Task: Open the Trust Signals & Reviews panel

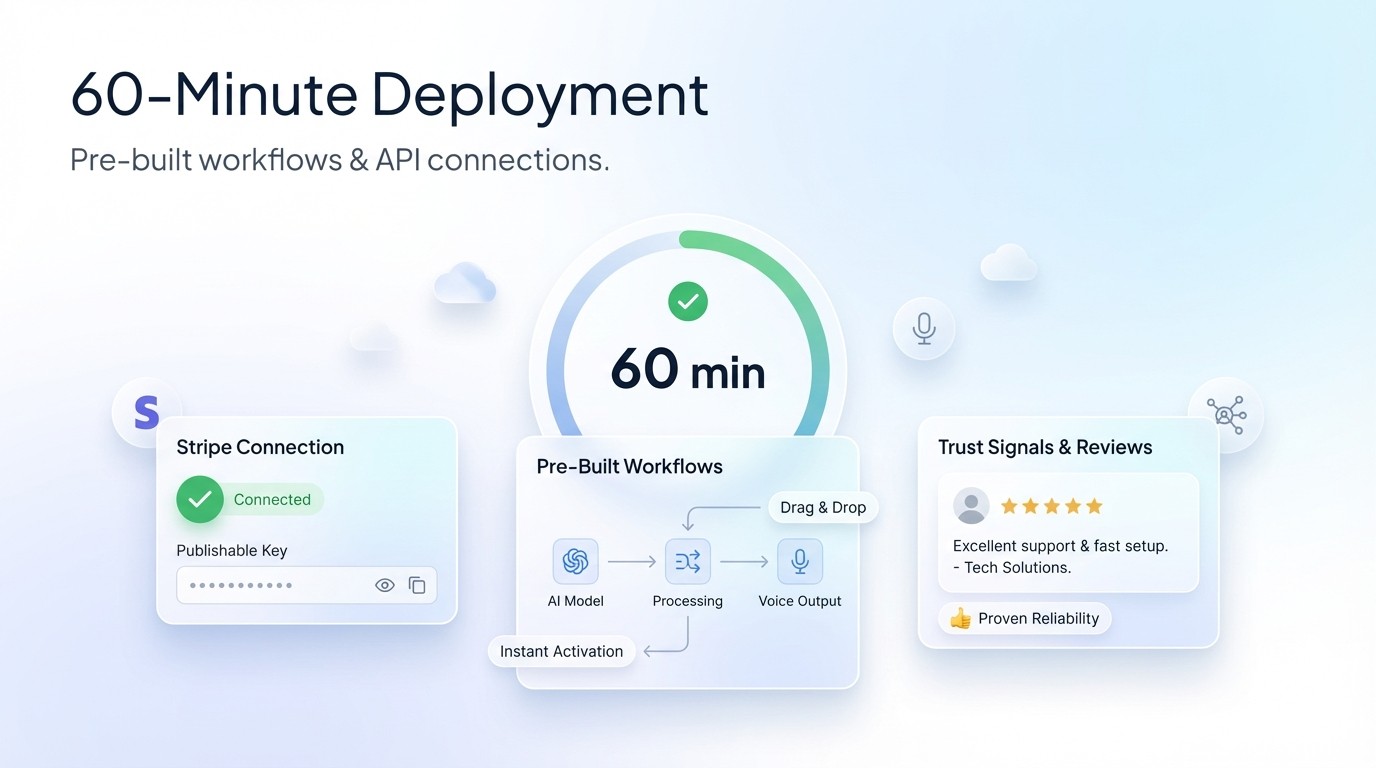Action: tap(1044, 447)
